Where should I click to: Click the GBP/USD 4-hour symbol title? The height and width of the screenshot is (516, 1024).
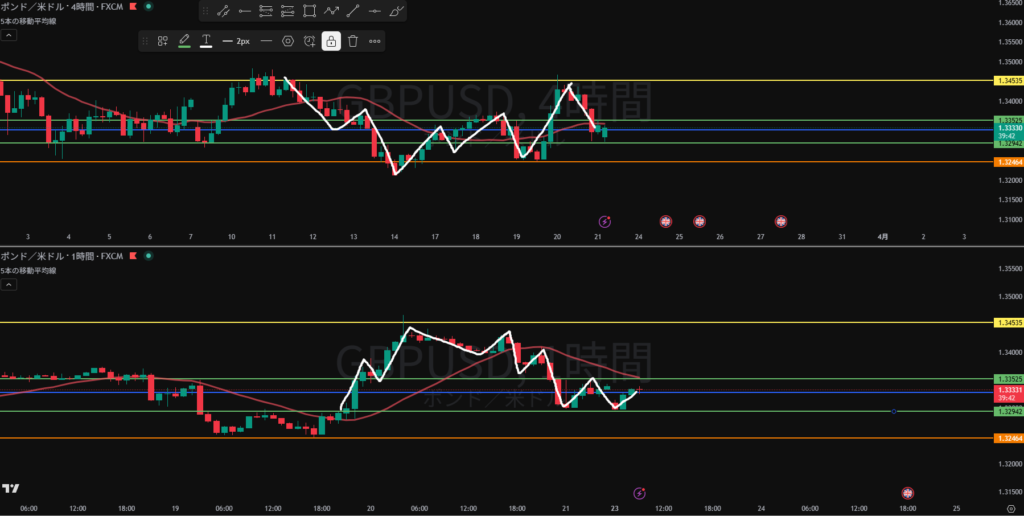click(60, 7)
